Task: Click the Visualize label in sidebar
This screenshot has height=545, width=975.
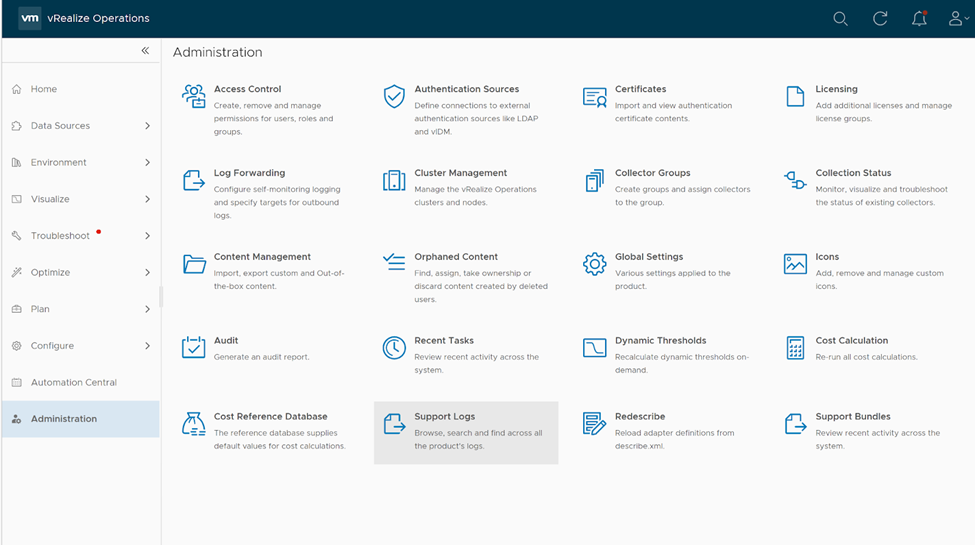Action: [50, 199]
